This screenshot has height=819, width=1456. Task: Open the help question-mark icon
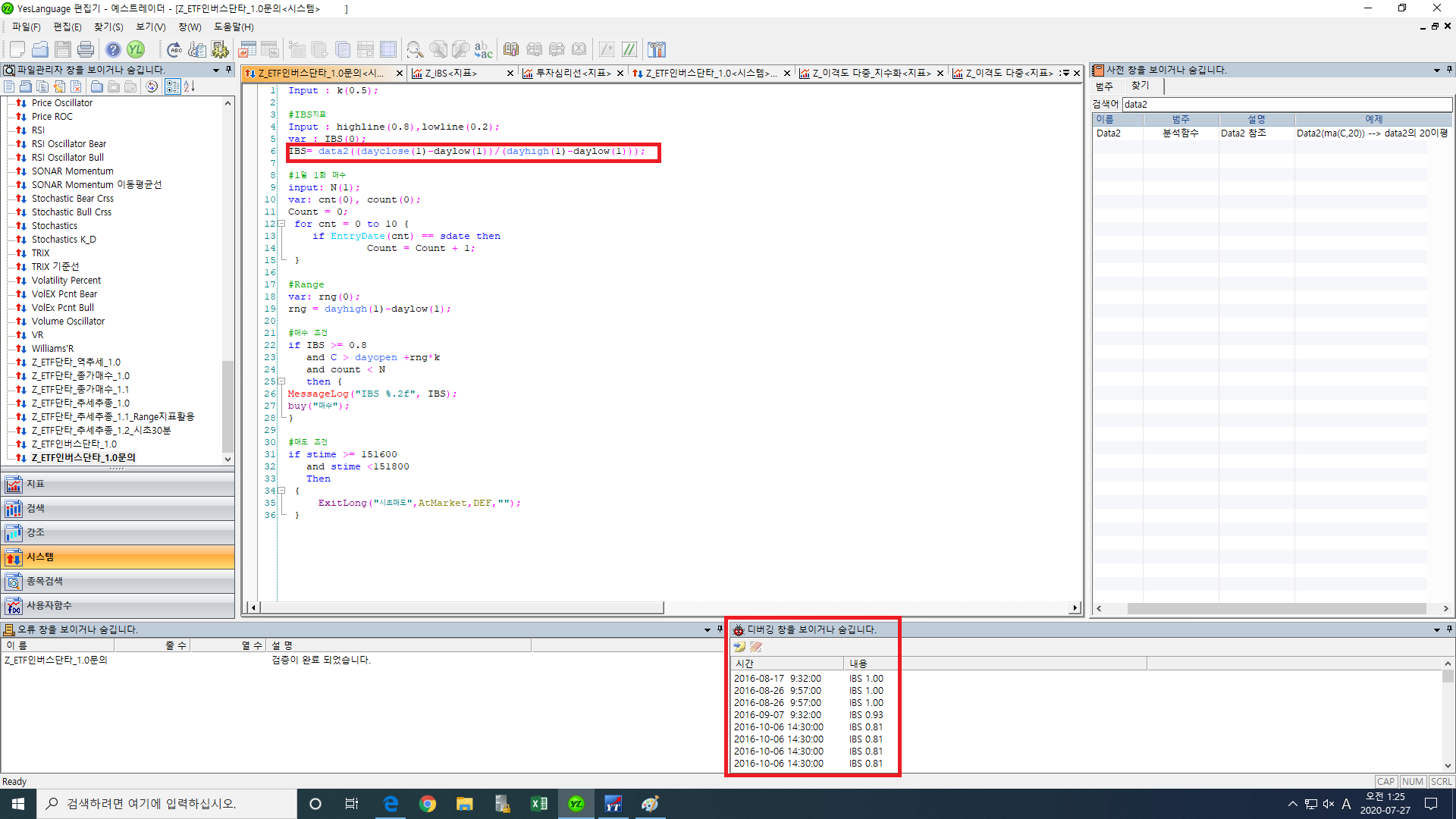coord(113,50)
